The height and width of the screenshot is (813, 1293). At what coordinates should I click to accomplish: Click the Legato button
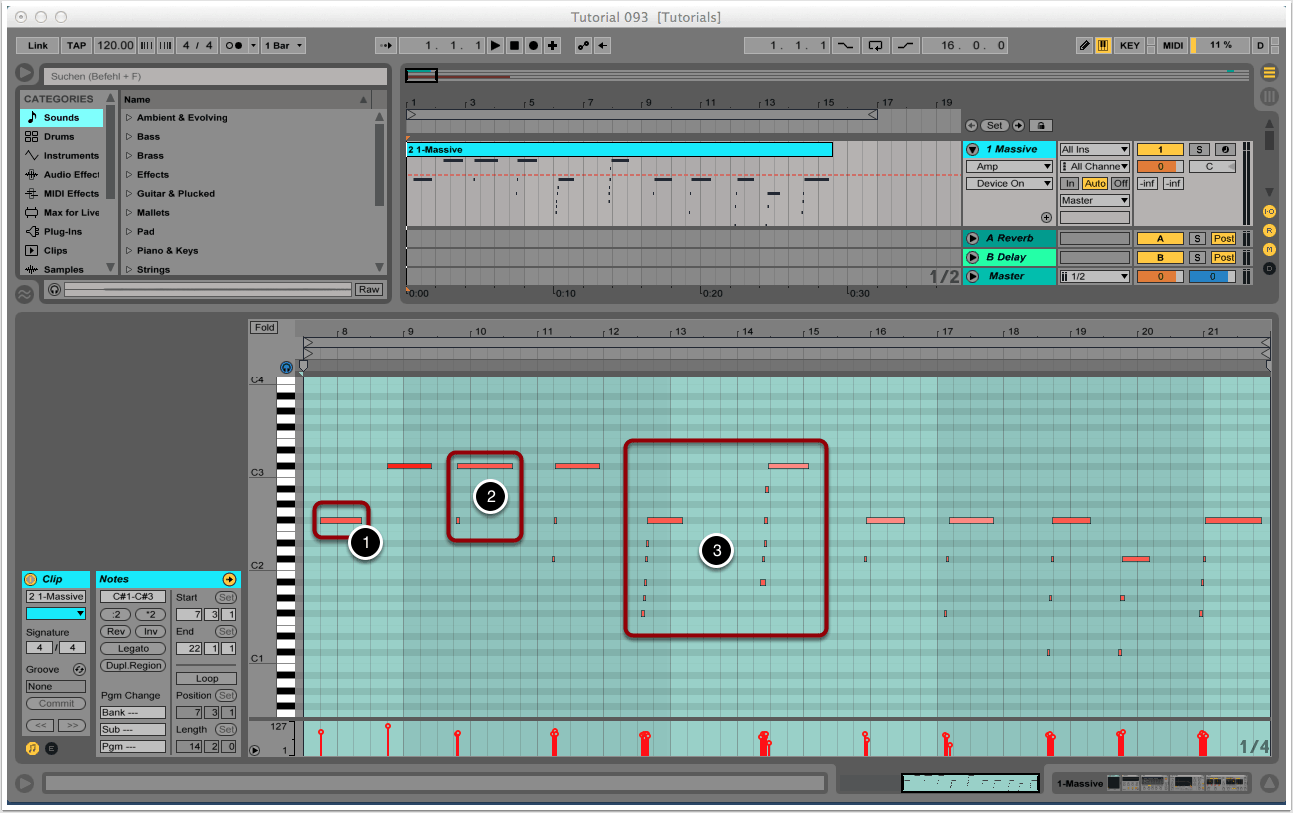click(x=132, y=648)
